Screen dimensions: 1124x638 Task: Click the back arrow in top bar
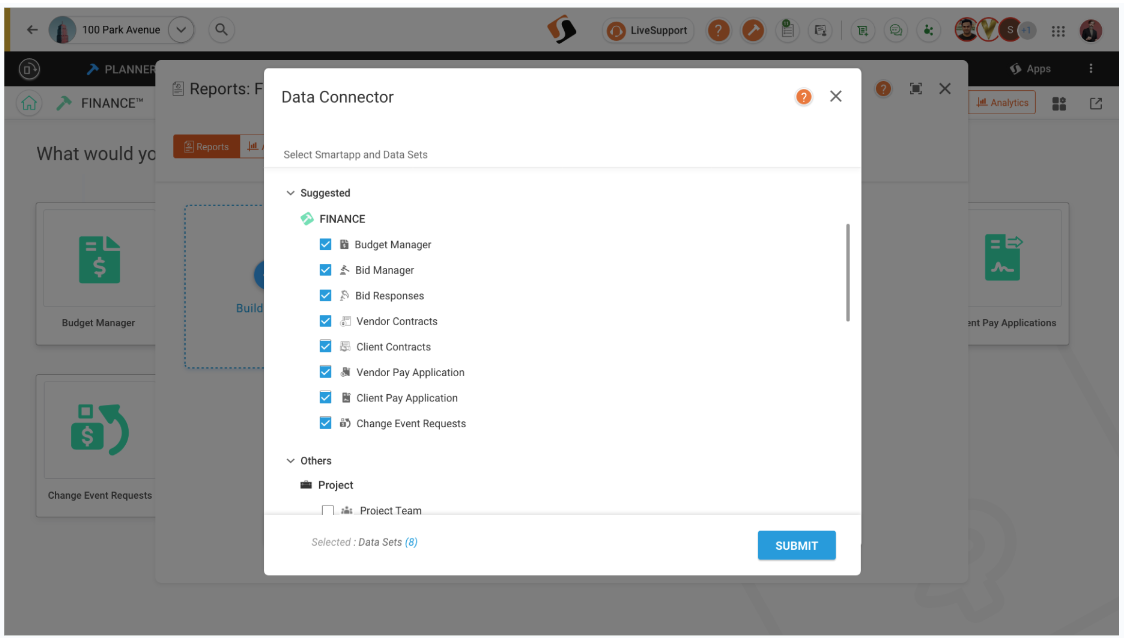(32, 29)
